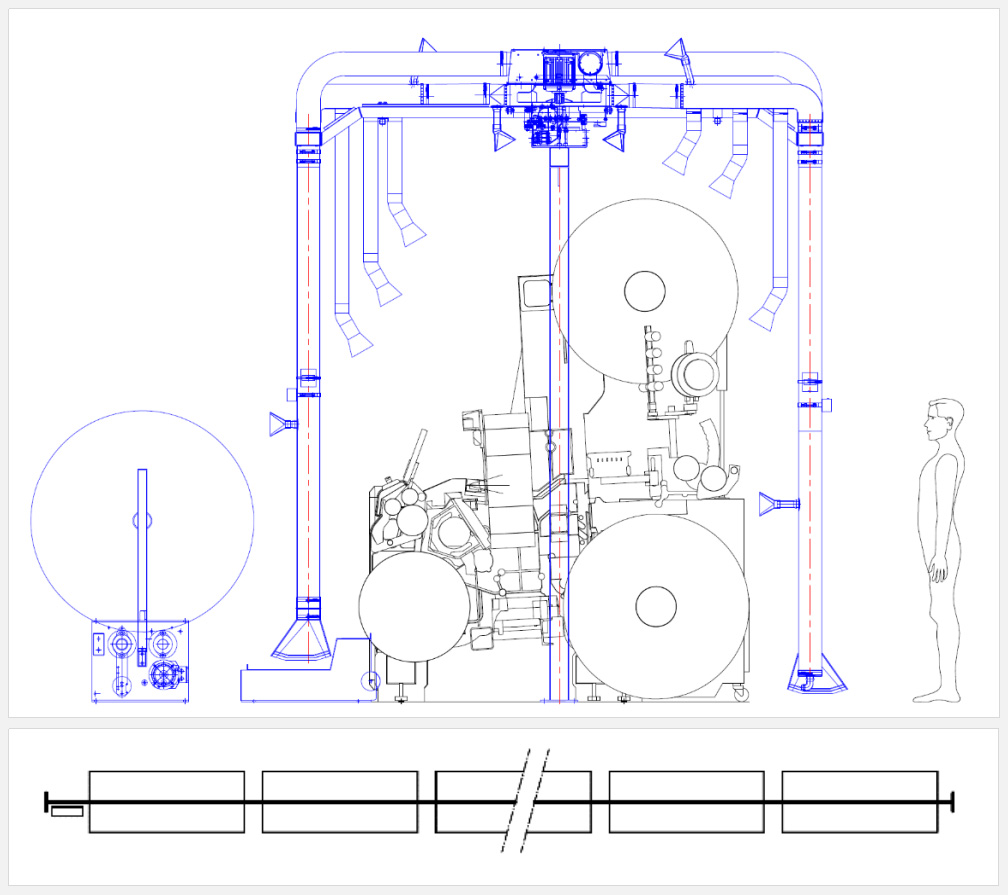Click the floor hood at left duct's base
Viewport: 1008px width, 895px height.
[x=302, y=640]
